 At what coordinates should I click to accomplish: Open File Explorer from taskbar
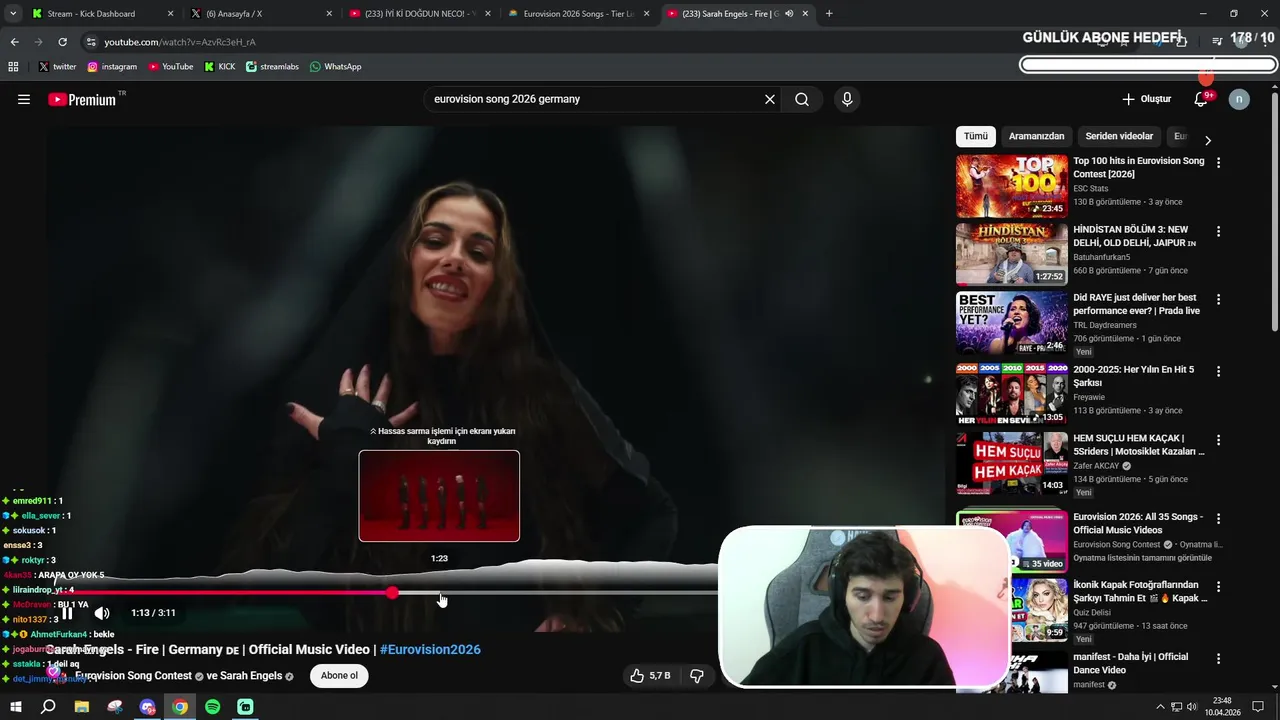pos(82,707)
